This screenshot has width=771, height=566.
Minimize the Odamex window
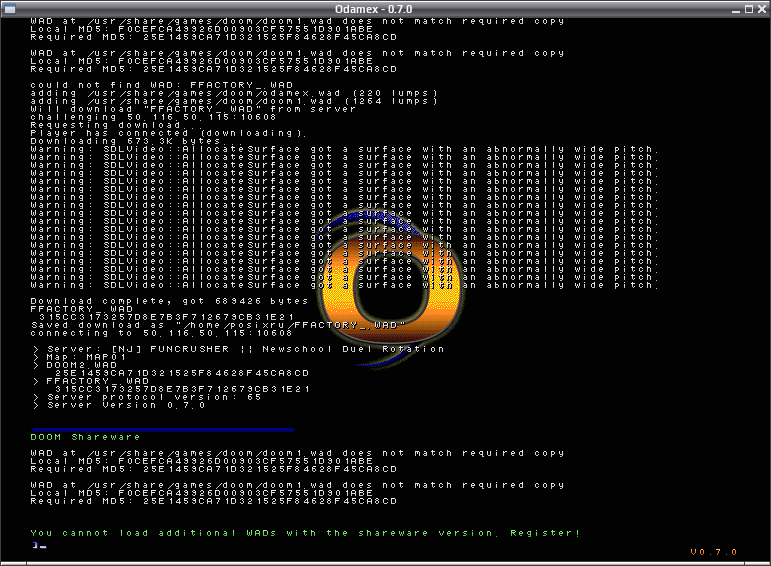click(736, 9)
